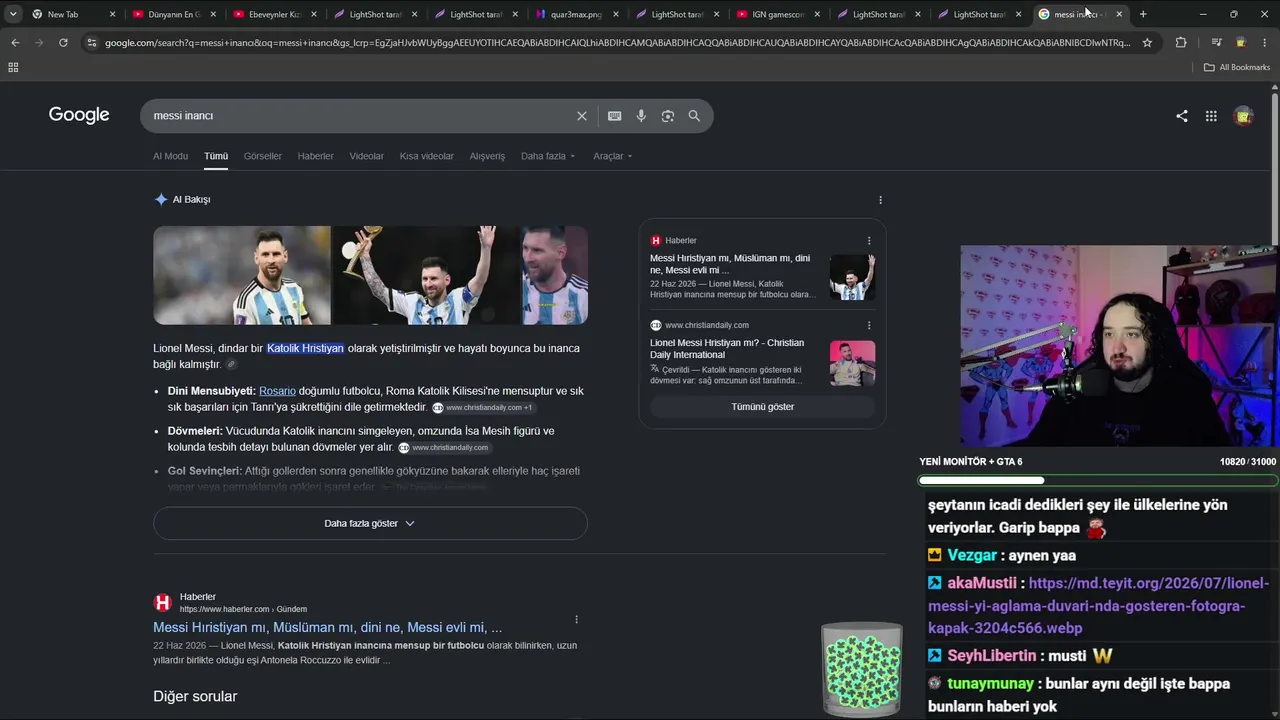The height and width of the screenshot is (720, 1280).
Task: Switch to the 'Ebeveynler' YouTube tab
Action: pos(273,14)
